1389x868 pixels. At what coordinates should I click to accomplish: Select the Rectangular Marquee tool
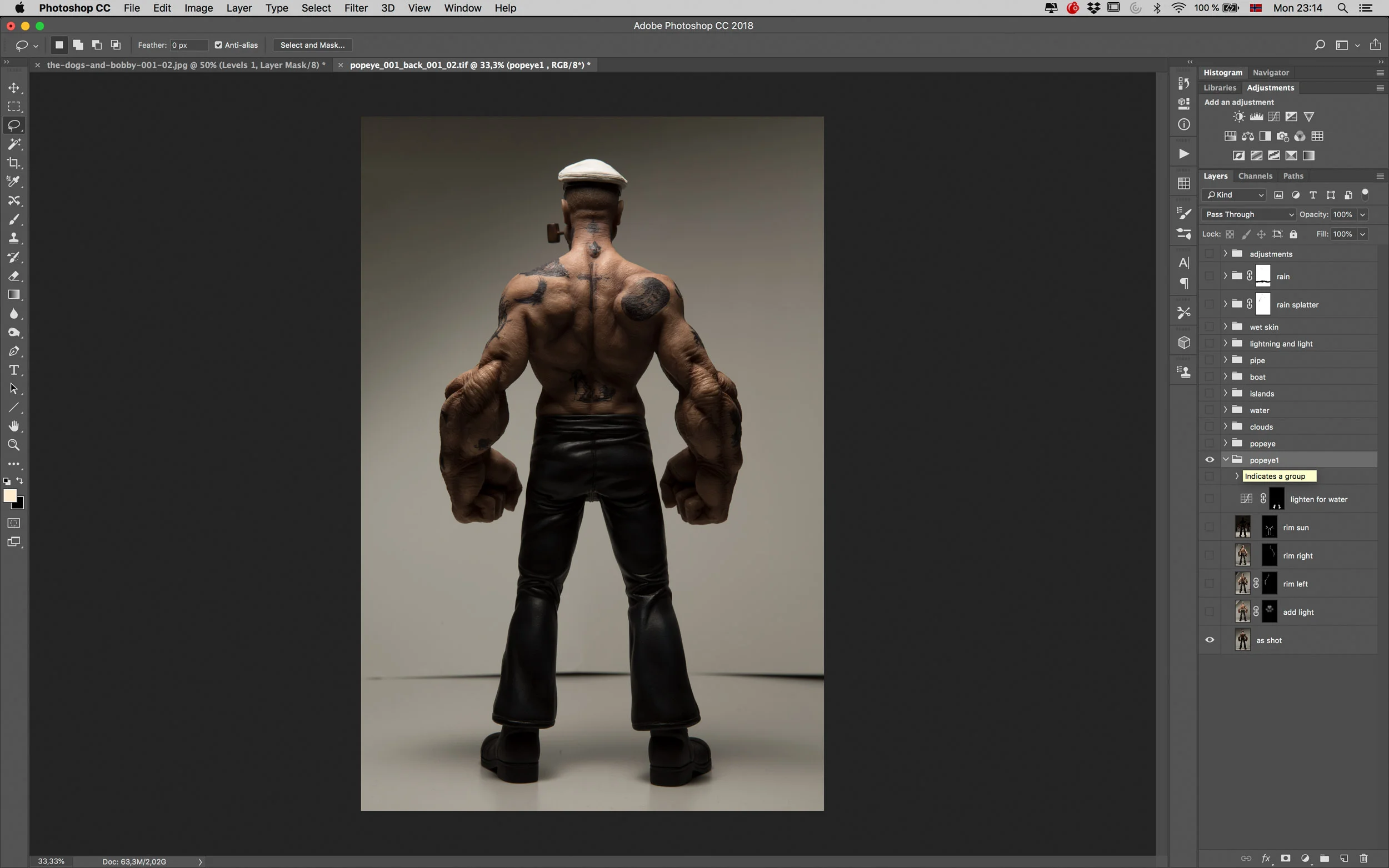point(14,107)
